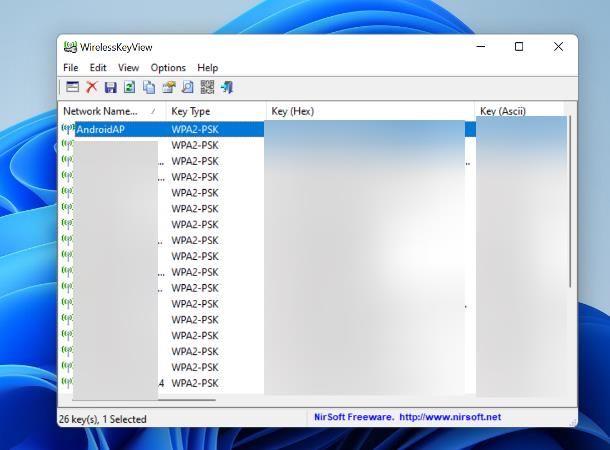Minimize the WirelessKeyView window
Image resolution: width=610 pixels, height=450 pixels.
[481, 47]
